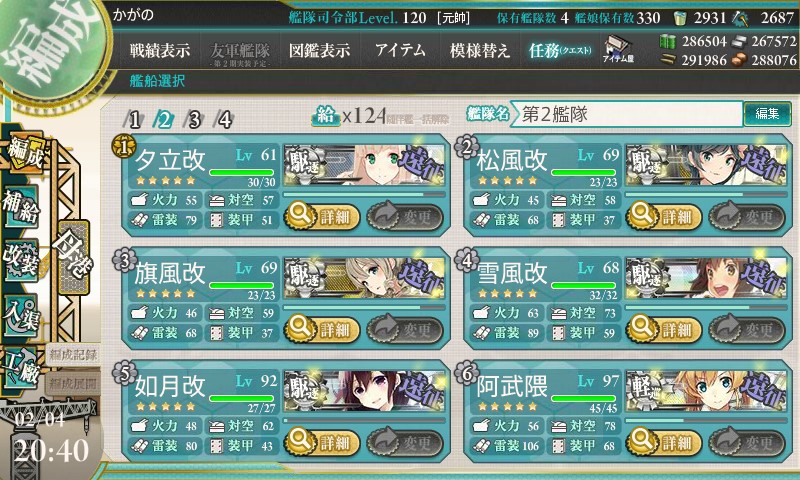Switch to fleet tab 3
Viewport: 800px width, 480px height.
[194, 120]
